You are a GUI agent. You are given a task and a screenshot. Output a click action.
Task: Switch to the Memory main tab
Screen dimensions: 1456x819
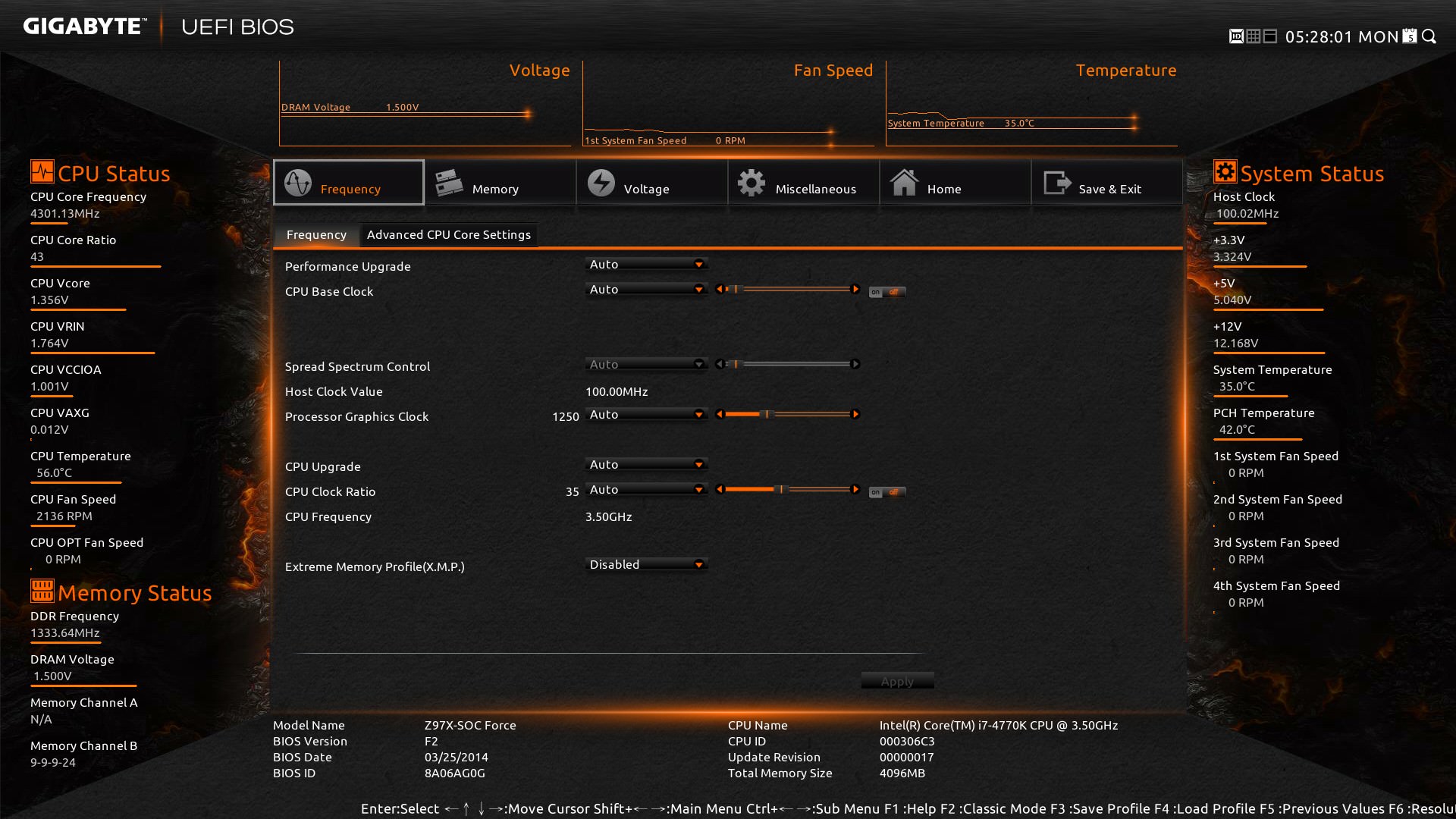pyautogui.click(x=500, y=182)
